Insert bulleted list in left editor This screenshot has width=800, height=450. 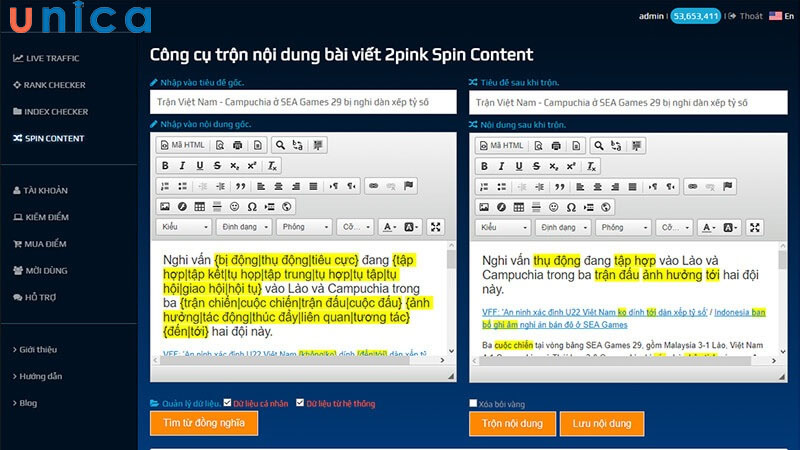[x=182, y=186]
